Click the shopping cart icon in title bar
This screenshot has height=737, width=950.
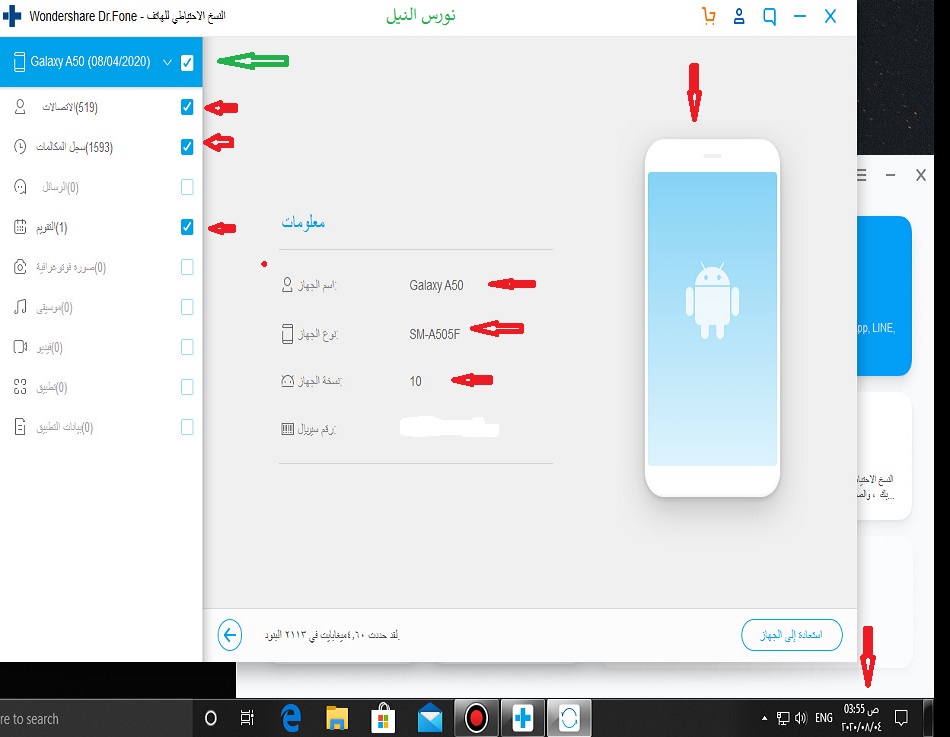coord(709,17)
